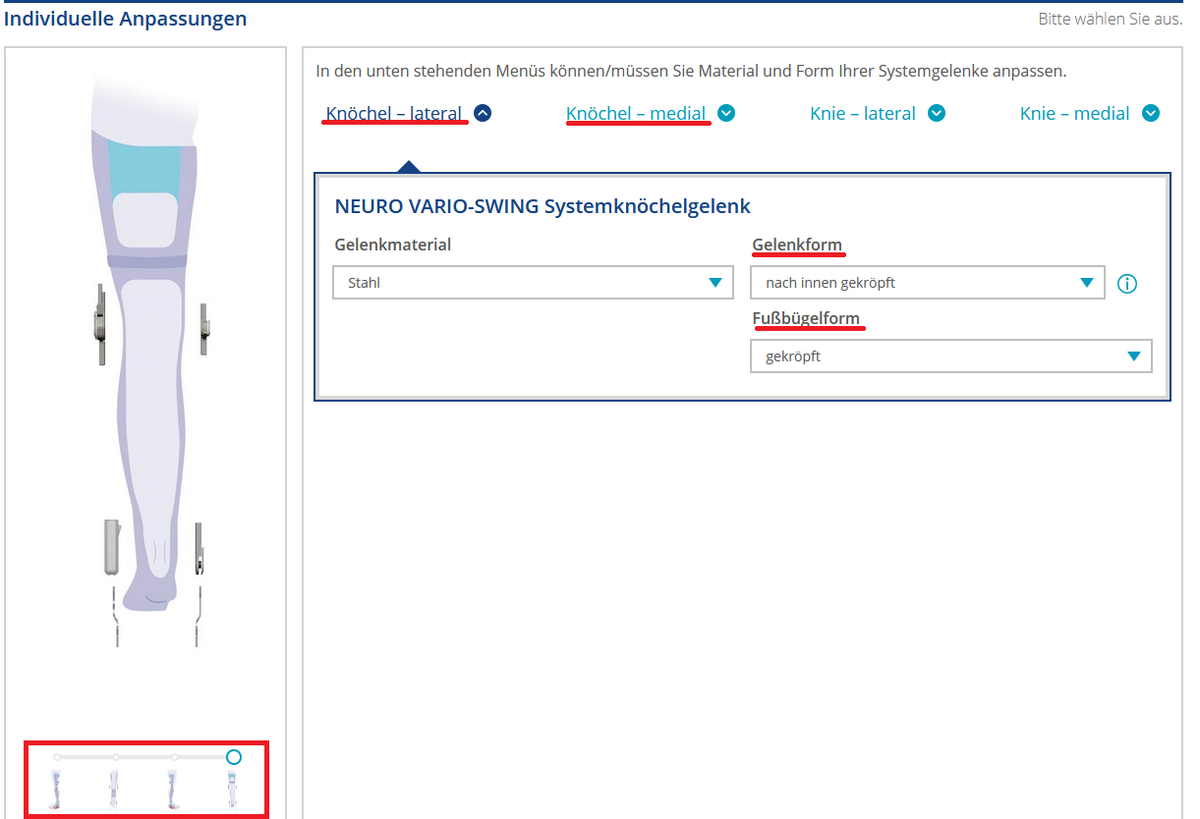Open the Gelenkmaterial dropdown showing Stahl
The image size is (1200, 819).
coord(534,282)
